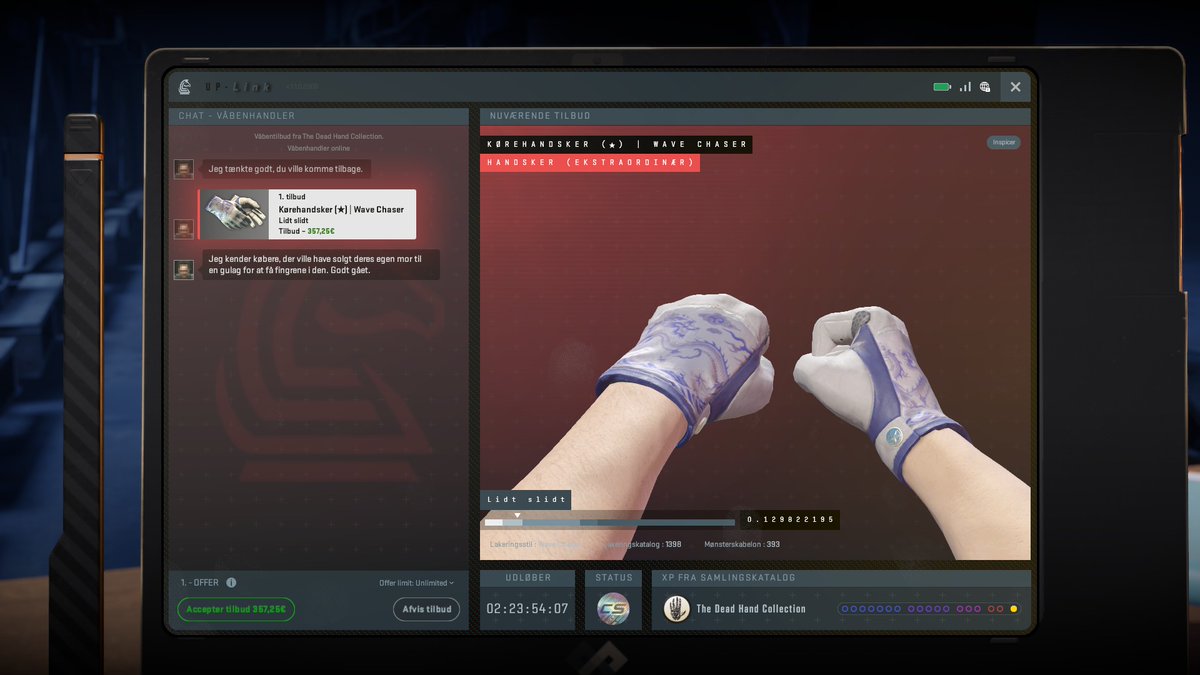The image size is (1200, 675).
Task: Open the Wave Chaser gloves offer thumbnail
Action: (x=235, y=214)
